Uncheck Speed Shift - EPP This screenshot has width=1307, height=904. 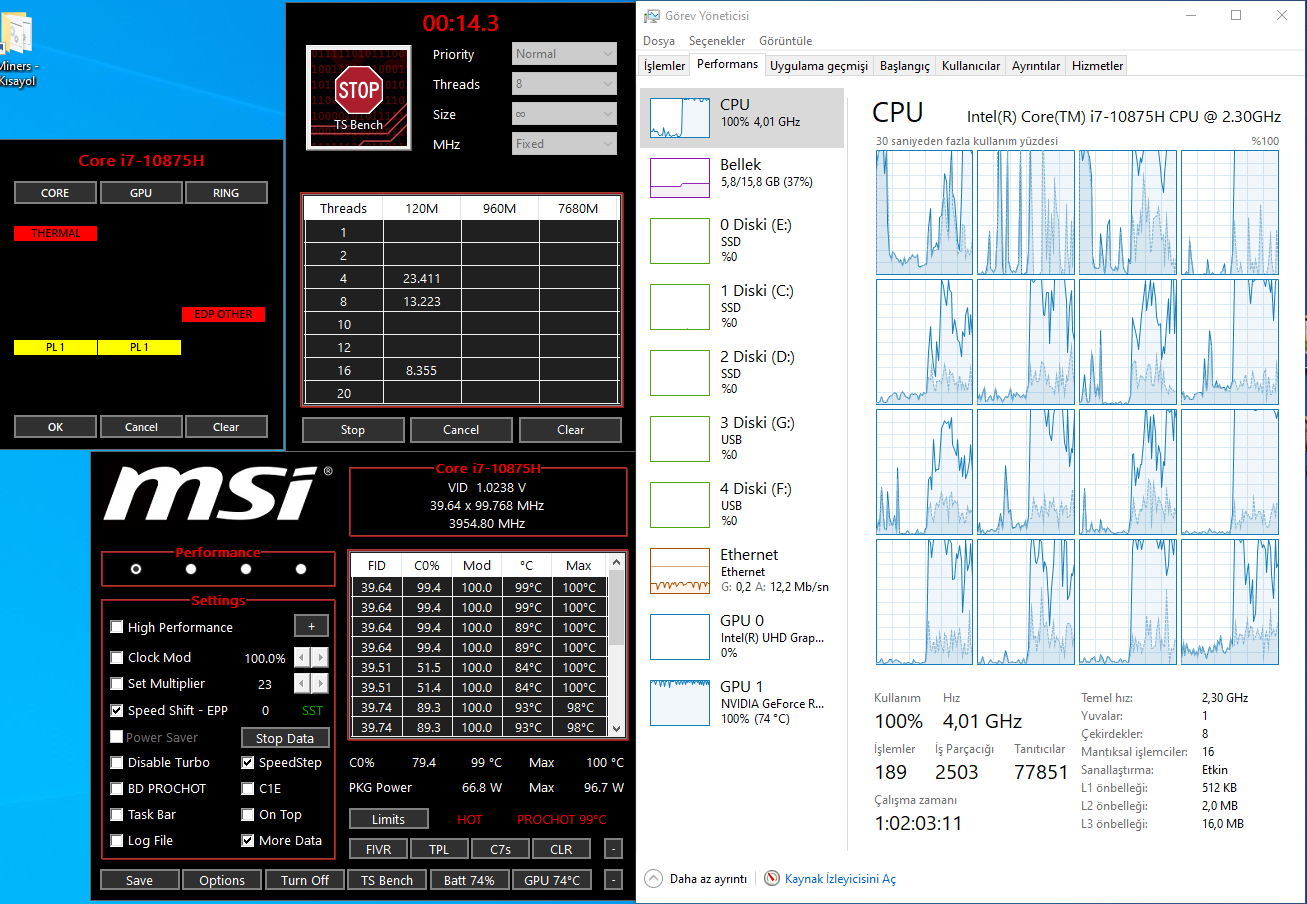coord(117,711)
